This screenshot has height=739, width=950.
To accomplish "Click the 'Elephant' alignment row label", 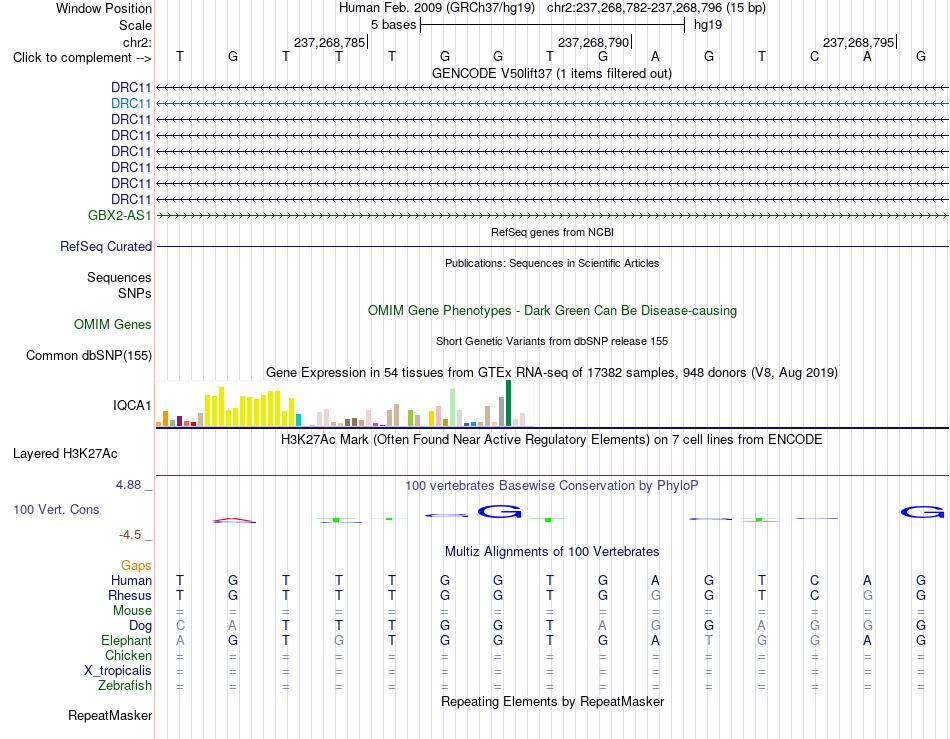I will [x=126, y=640].
